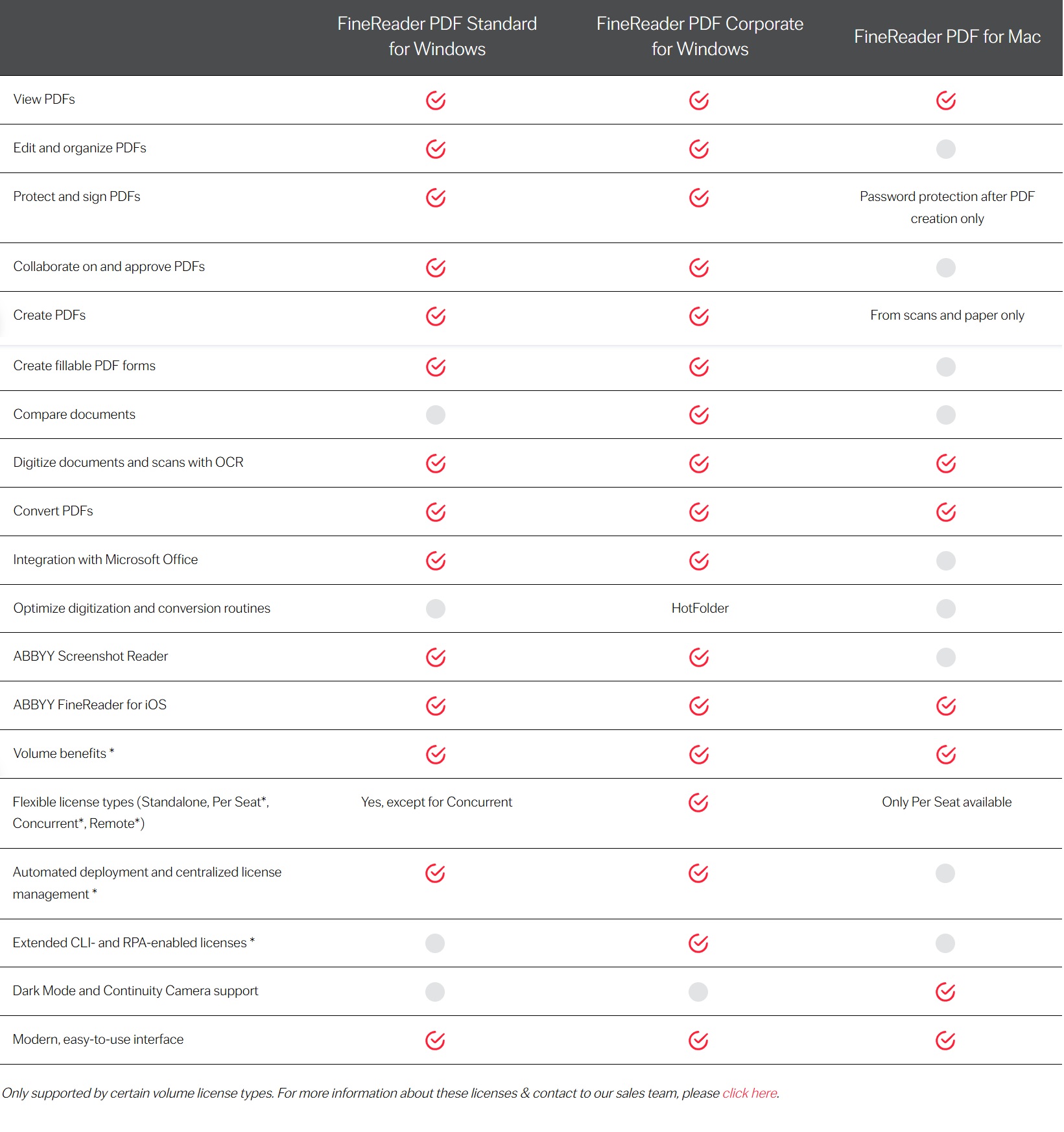The width and height of the screenshot is (1064, 1132).
Task: Click Flexible license types checkmark under Corporate
Action: point(698,803)
